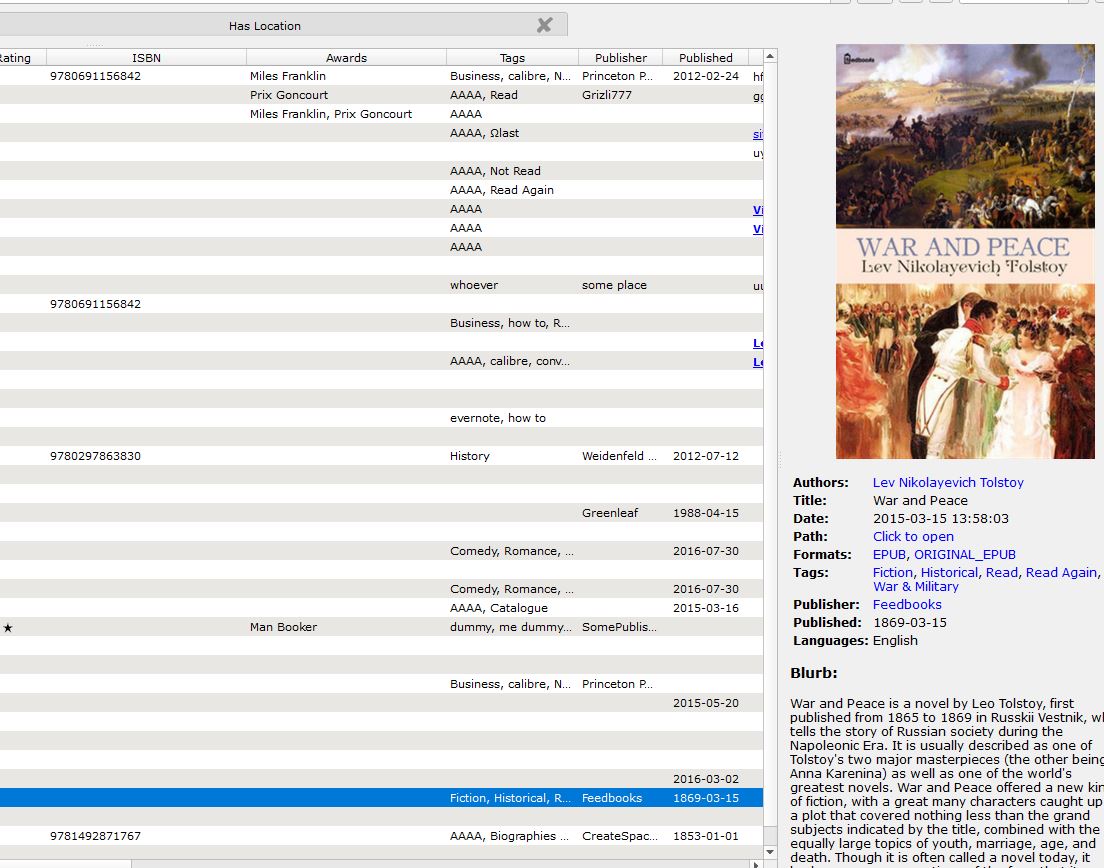Screen dimensions: 1104x868
Task: Click the Historical tag link
Action: [x=949, y=572]
